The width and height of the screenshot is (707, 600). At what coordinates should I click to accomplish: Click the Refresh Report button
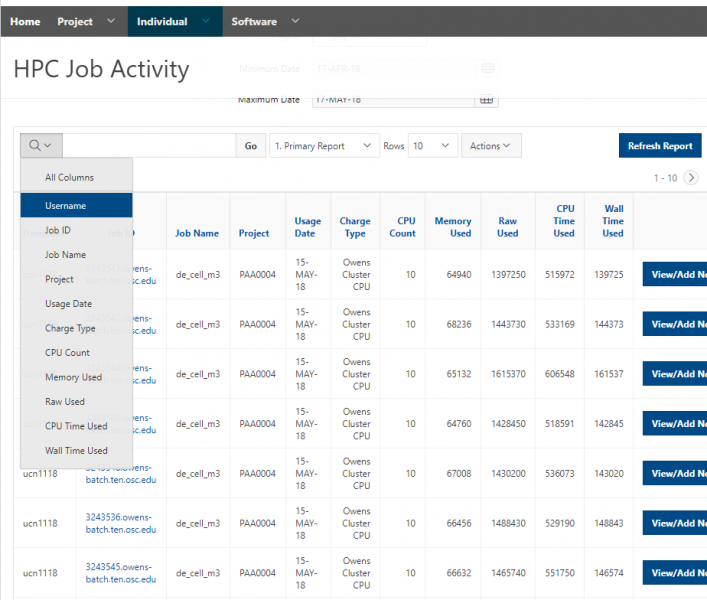[x=660, y=146]
